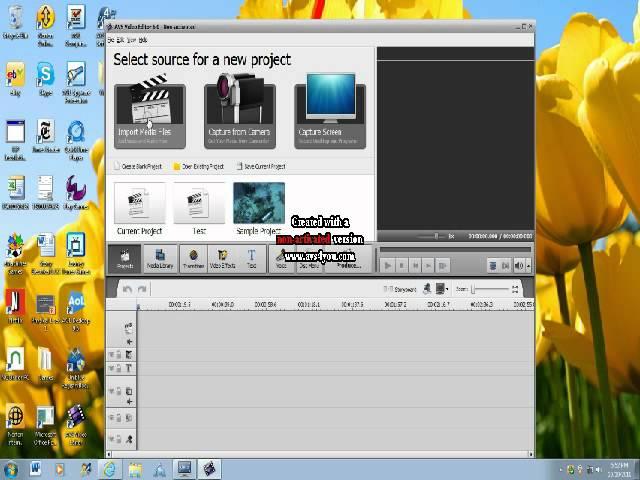Viewport: 640px width, 480px height.
Task: Click the timeline scrollbar right arrow
Action: coord(531,454)
